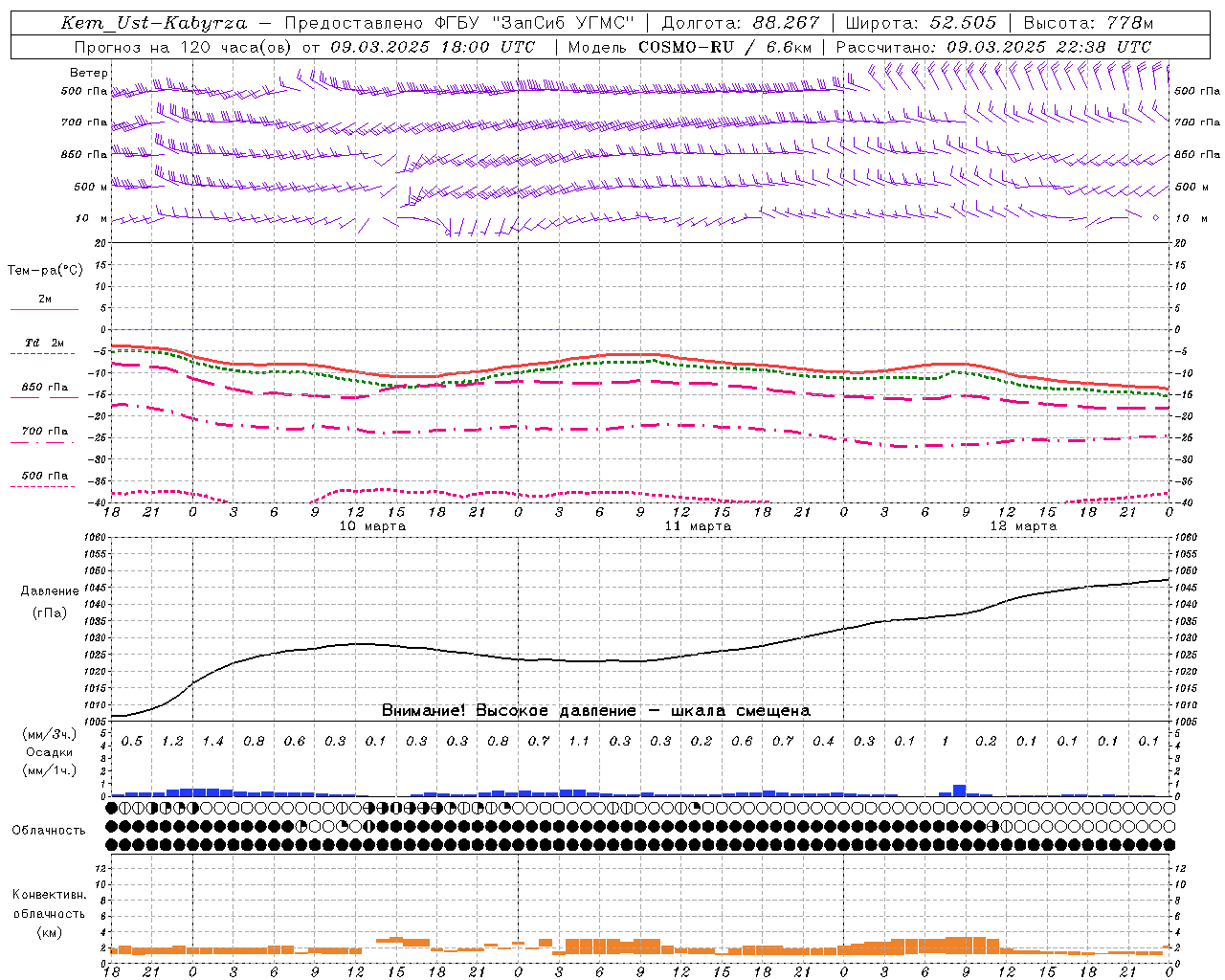
Task: Click 'Рассчитано: 09.03.2025 22:38 UTC' timestamp
Action: 993,47
